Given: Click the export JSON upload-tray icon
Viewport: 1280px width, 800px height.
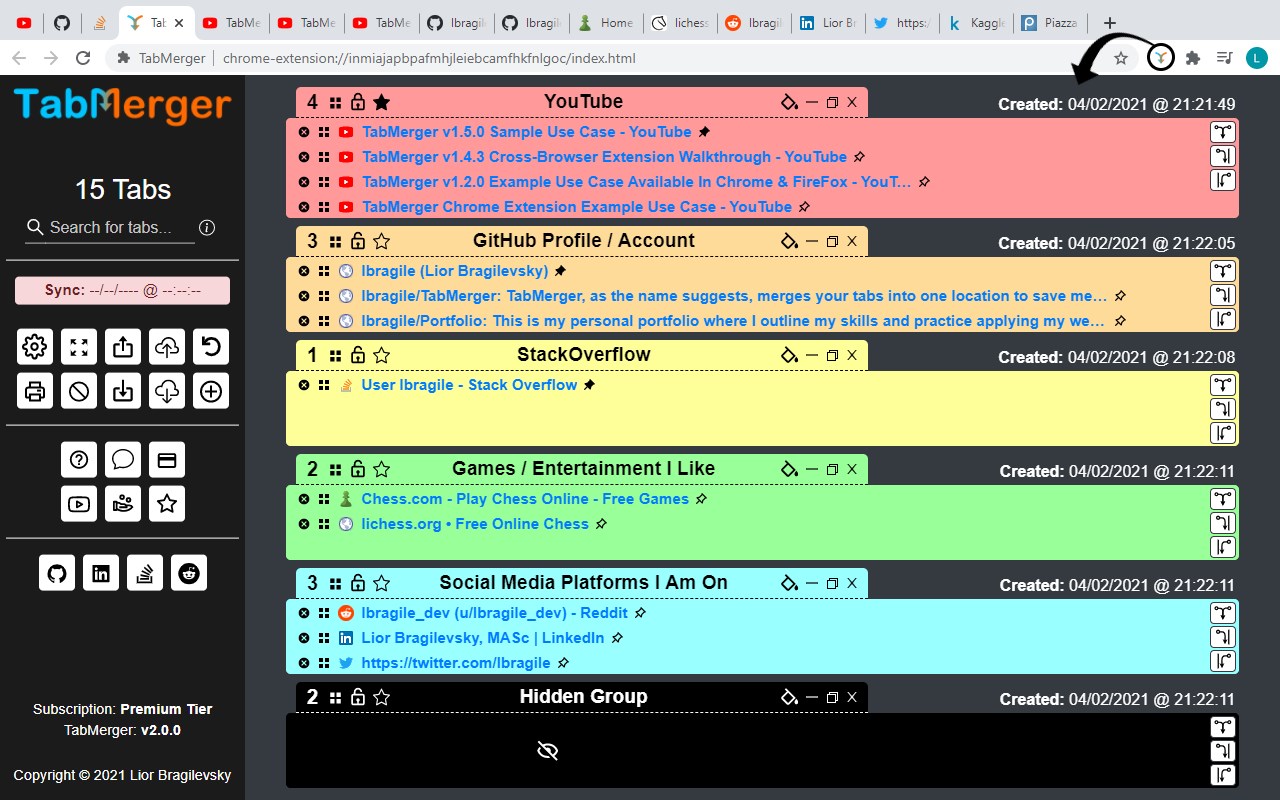Looking at the screenshot, I should tap(123, 347).
